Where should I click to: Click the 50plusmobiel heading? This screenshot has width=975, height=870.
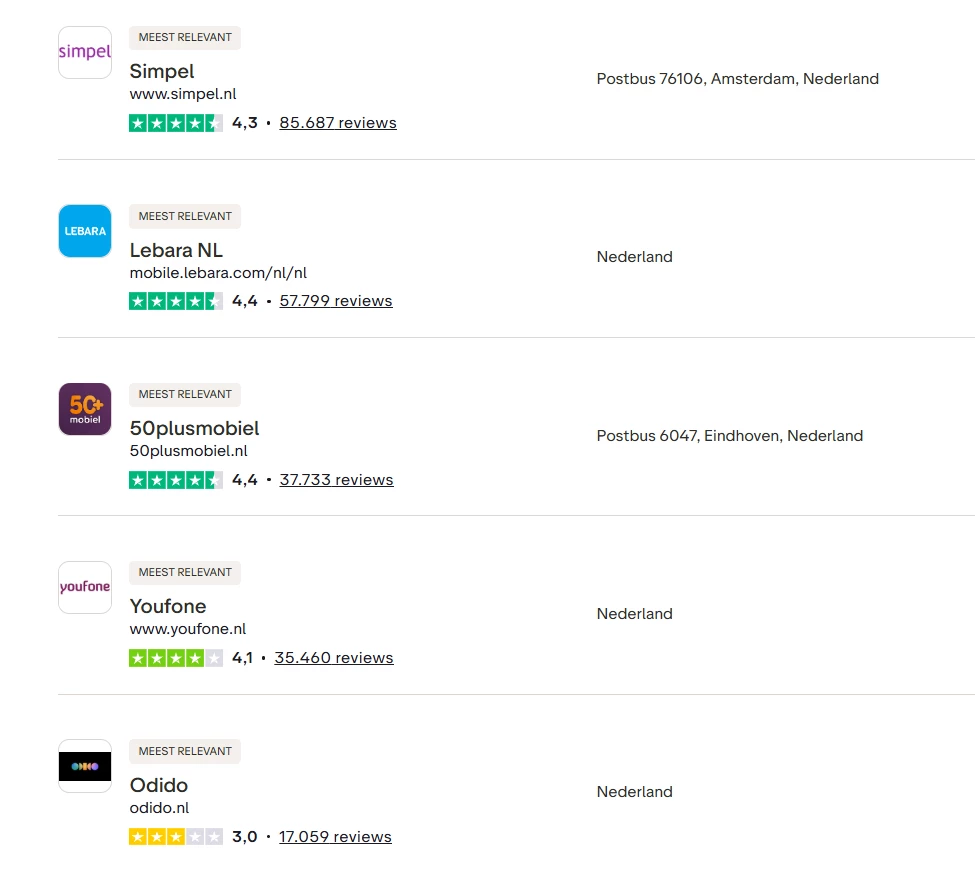coord(194,428)
